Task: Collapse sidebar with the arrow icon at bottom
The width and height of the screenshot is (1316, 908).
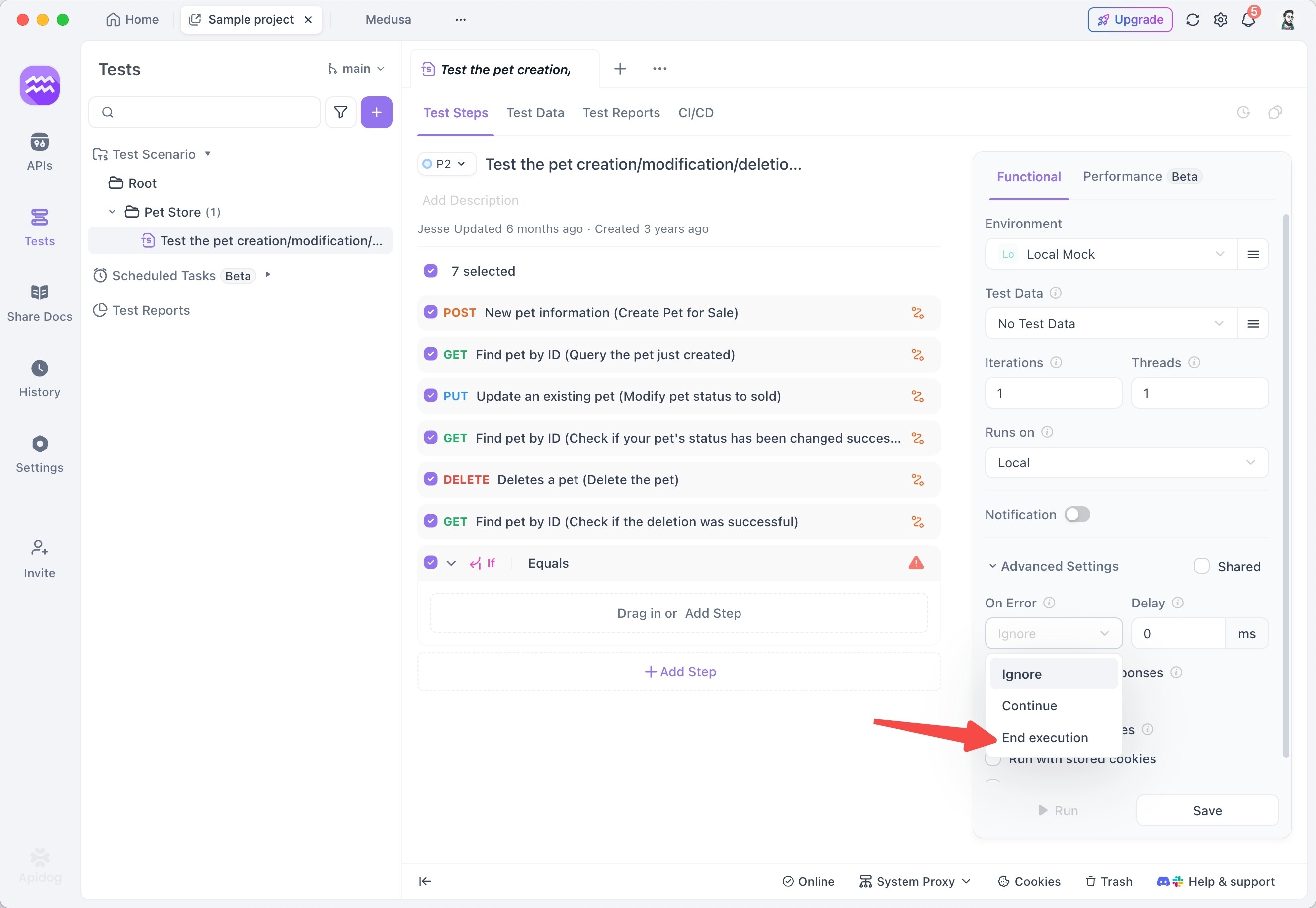Action: pos(425,881)
